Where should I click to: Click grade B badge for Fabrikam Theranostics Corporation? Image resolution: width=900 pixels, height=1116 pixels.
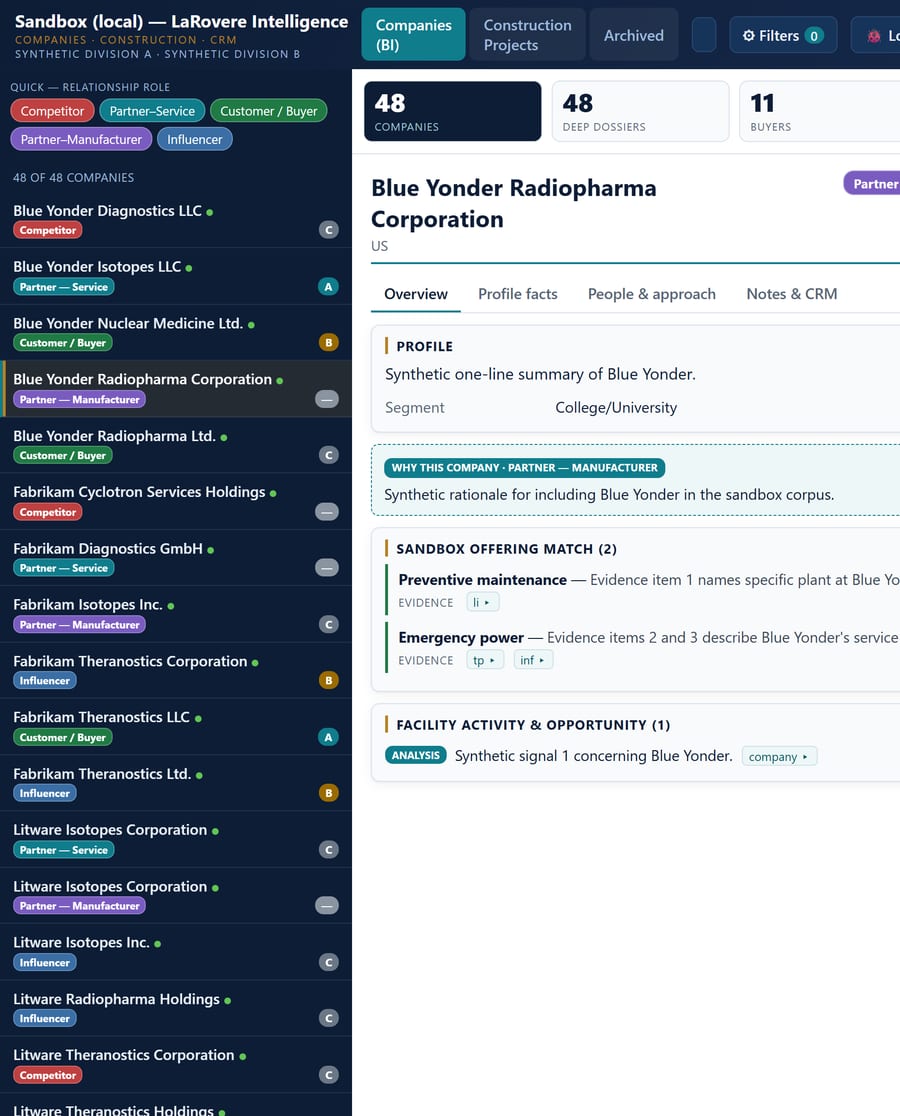tap(328, 680)
